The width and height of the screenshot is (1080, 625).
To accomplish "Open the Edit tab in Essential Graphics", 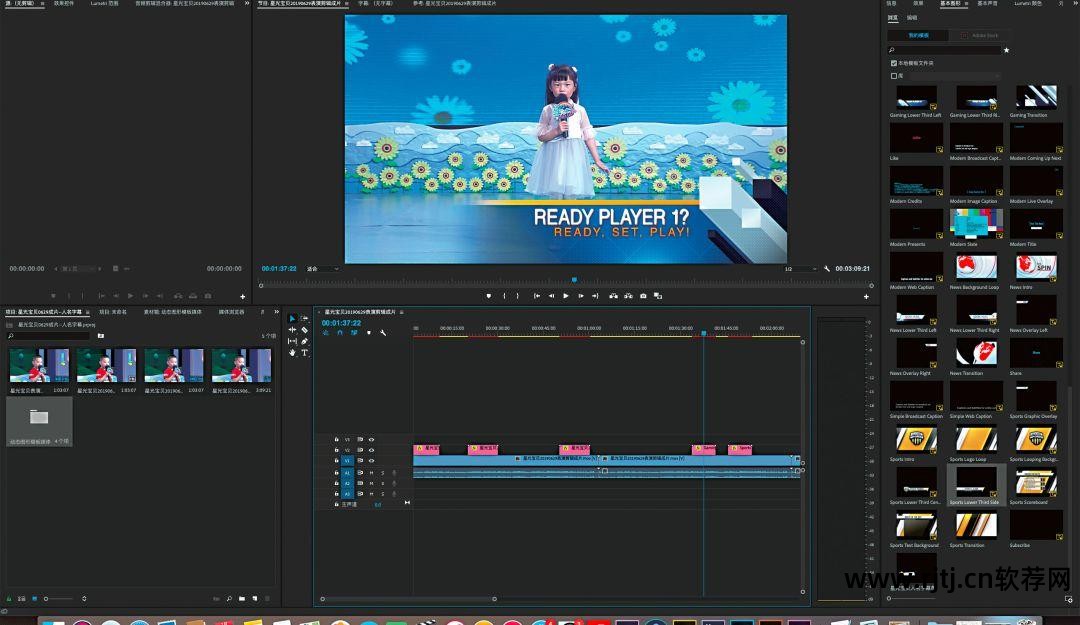I will [x=911, y=18].
